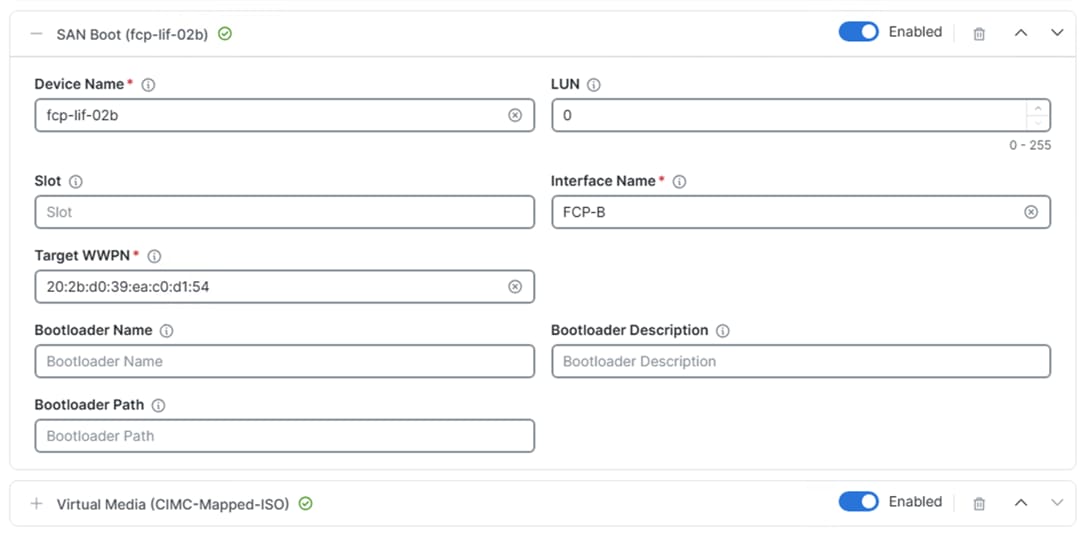Click the Target WWPN info icon

point(154,257)
